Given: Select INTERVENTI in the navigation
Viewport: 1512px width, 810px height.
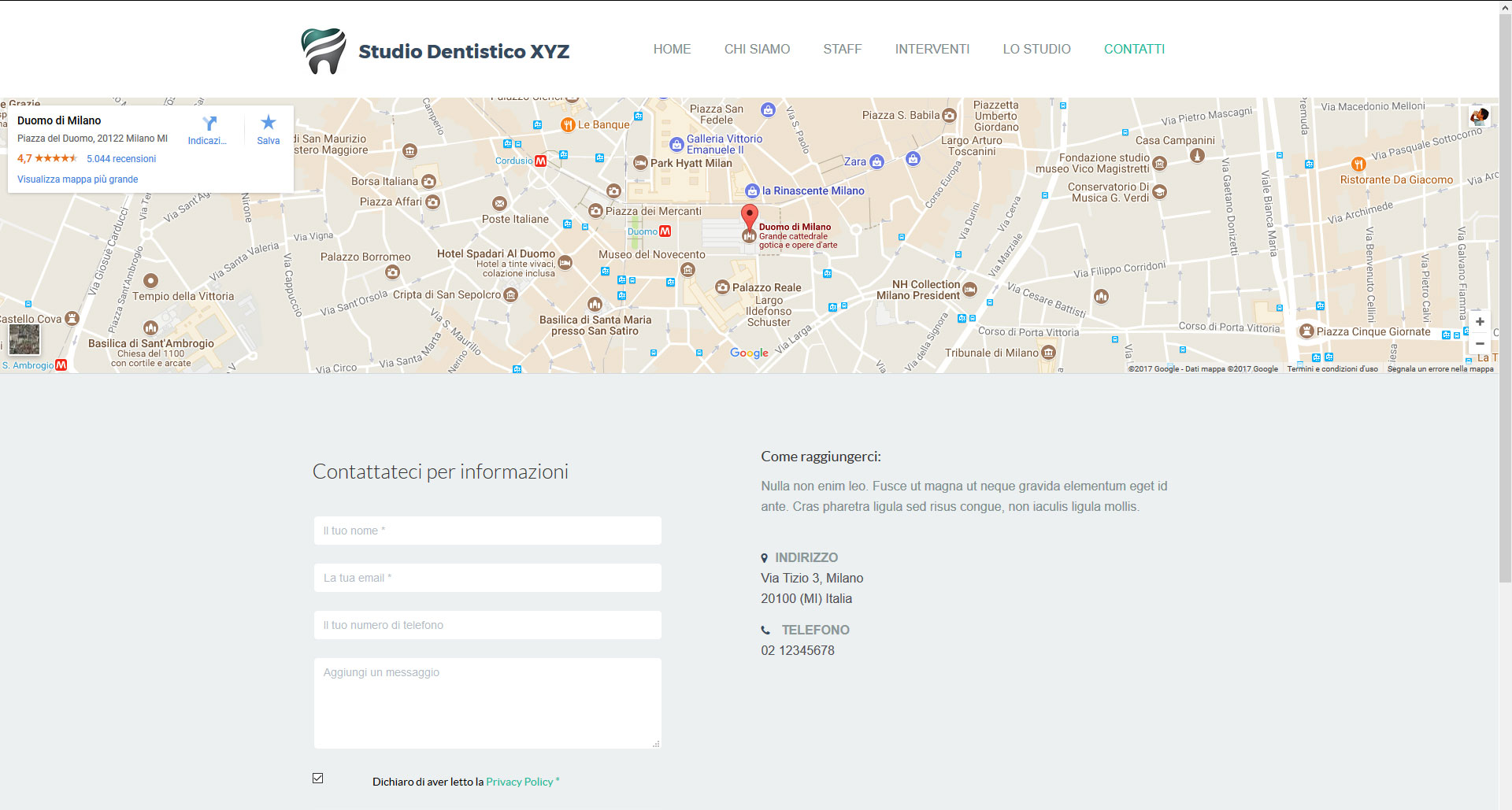Looking at the screenshot, I should (x=932, y=49).
